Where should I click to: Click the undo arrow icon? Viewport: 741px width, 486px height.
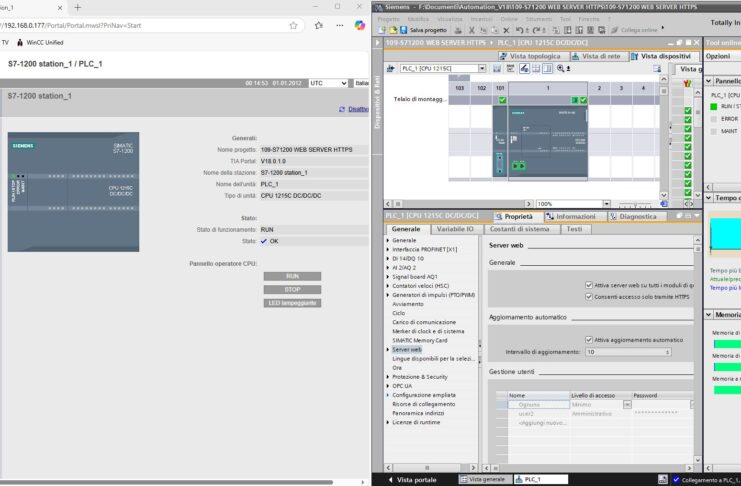pos(519,30)
